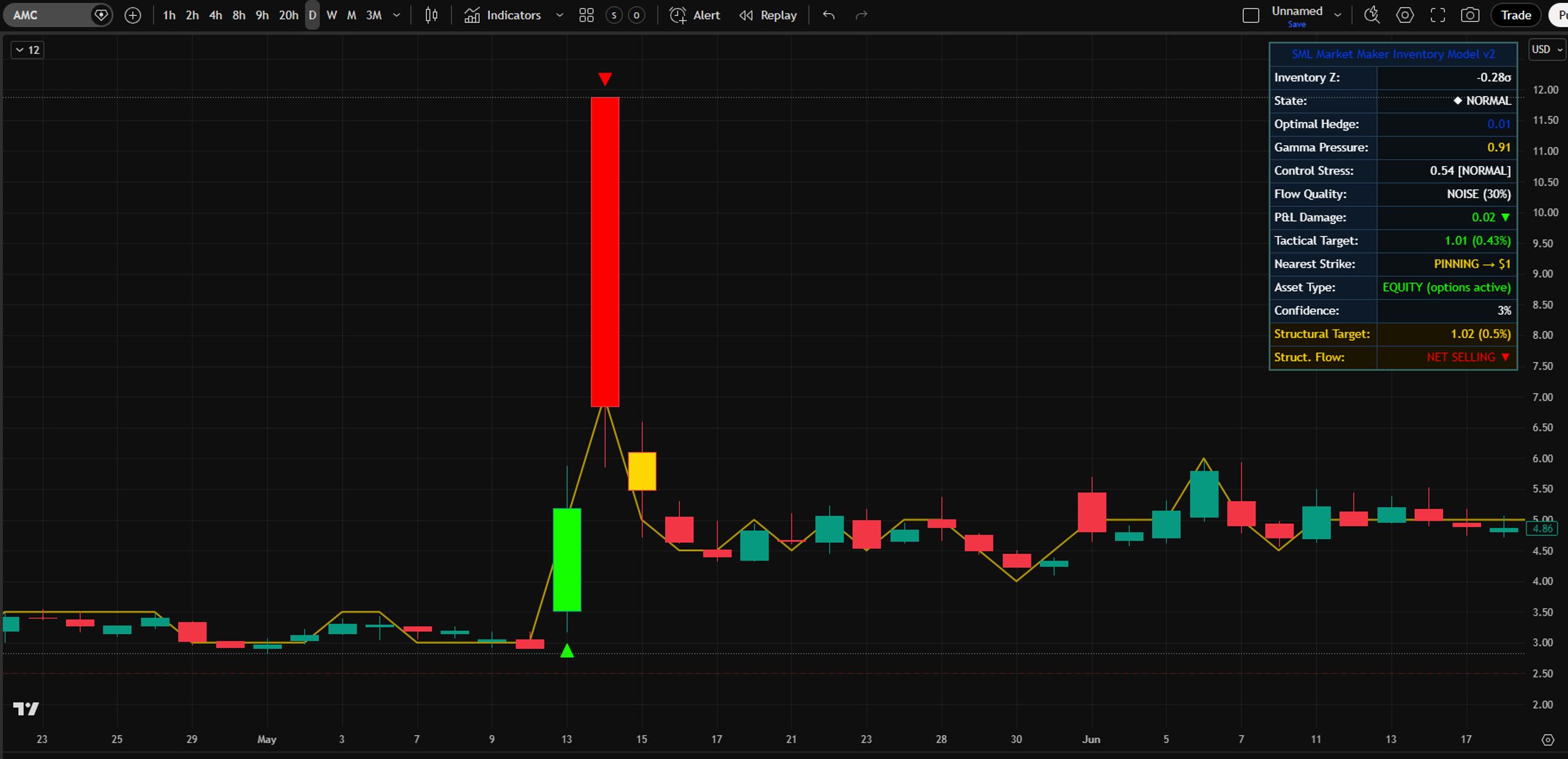
Task: Select the 20h timeframe
Action: point(288,15)
